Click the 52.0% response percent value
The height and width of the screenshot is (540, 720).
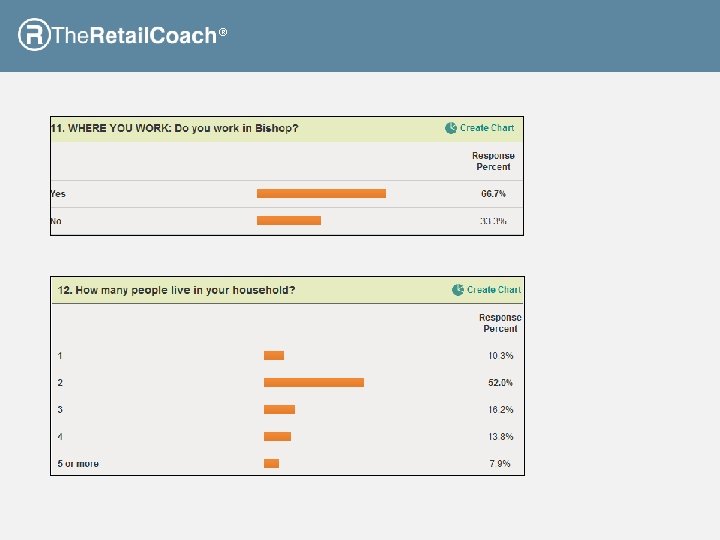point(500,383)
